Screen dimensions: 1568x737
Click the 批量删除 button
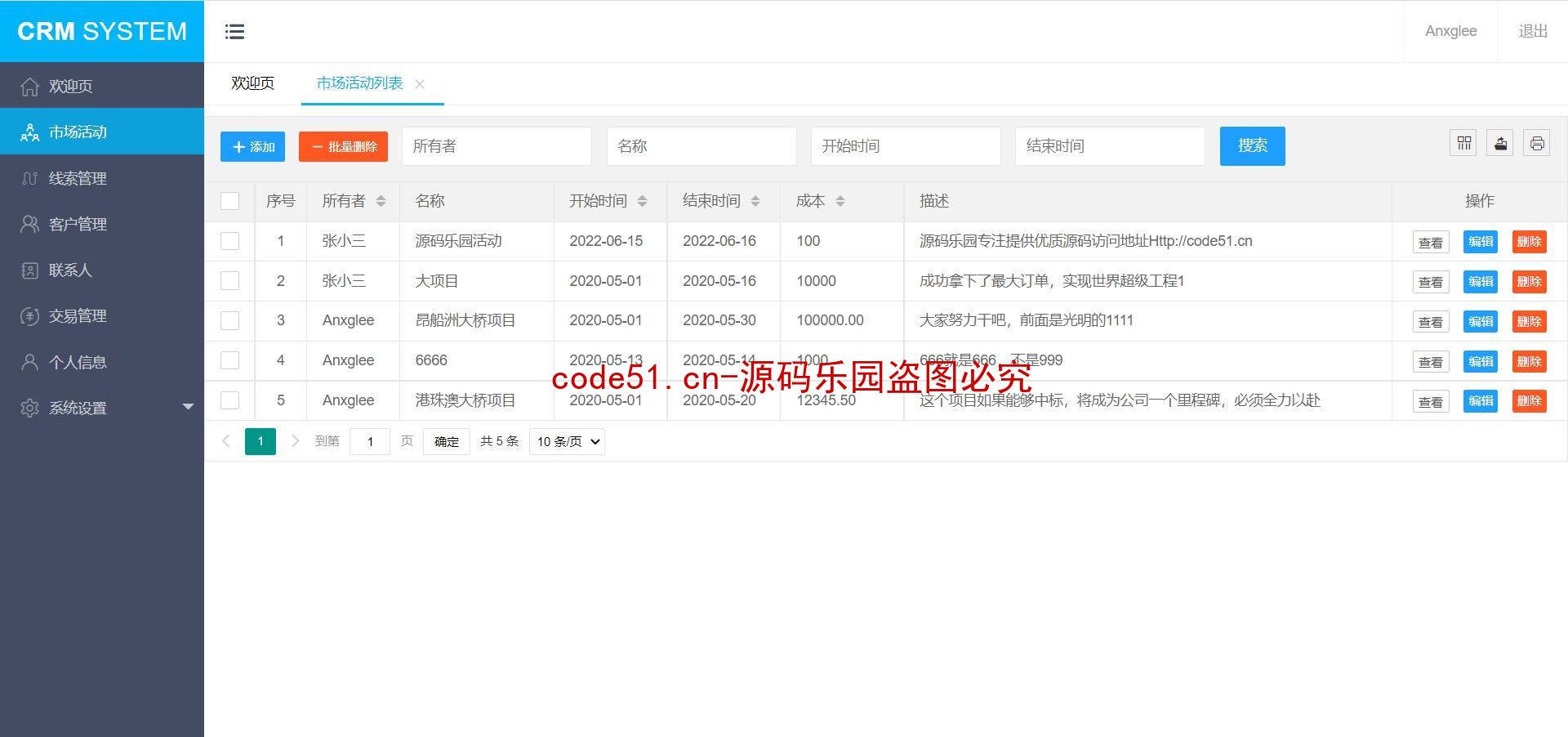point(343,147)
